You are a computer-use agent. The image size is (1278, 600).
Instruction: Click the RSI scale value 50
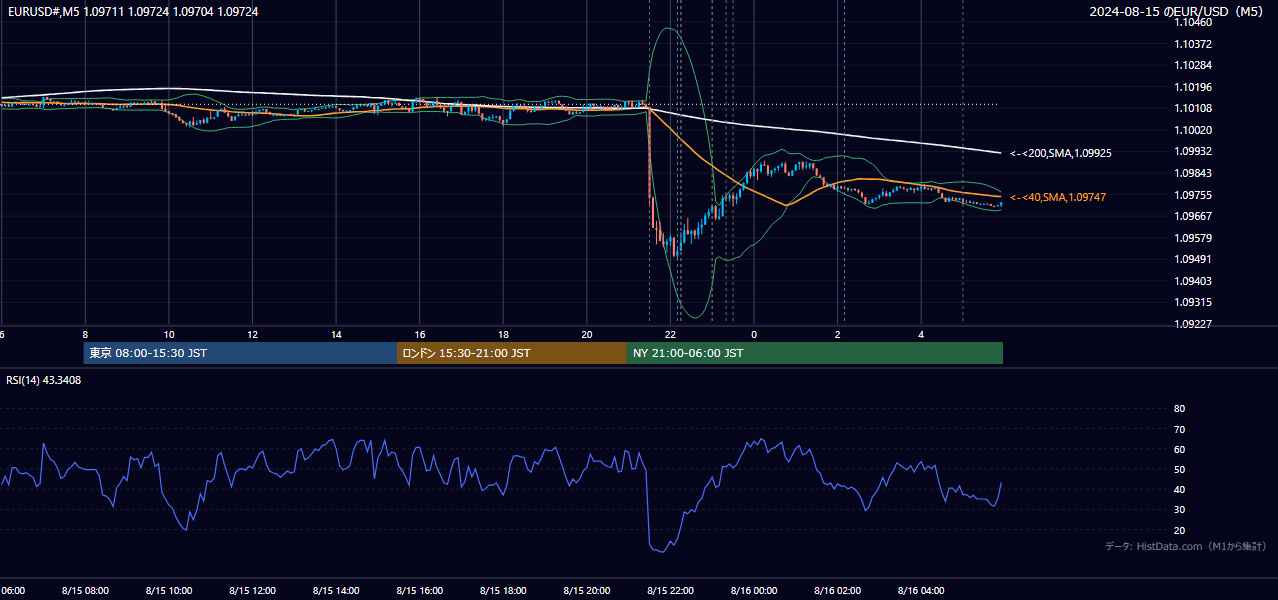click(x=1179, y=470)
